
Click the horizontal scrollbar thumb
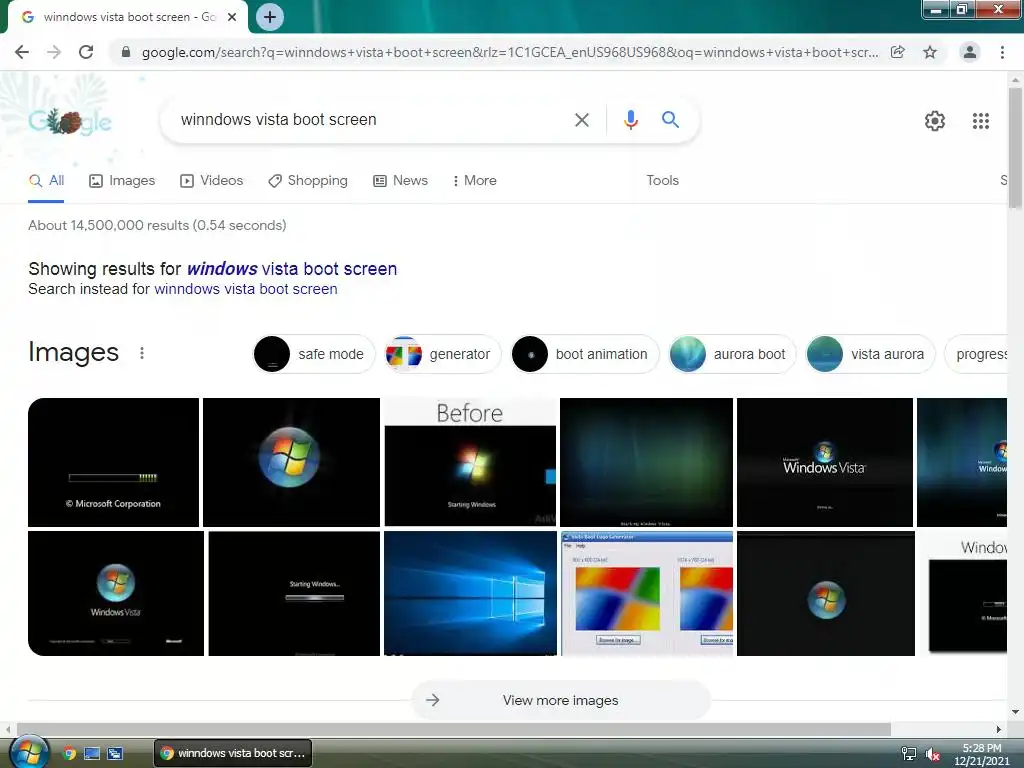454,729
